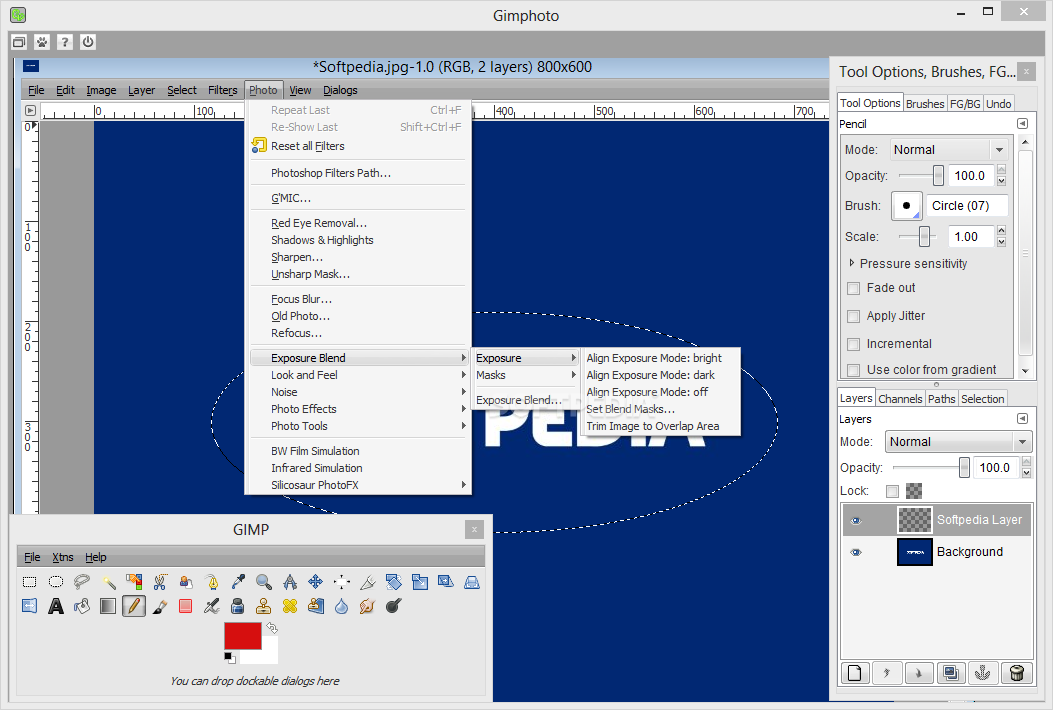Select the Free Select lasso tool
1053x710 pixels.
click(82, 582)
